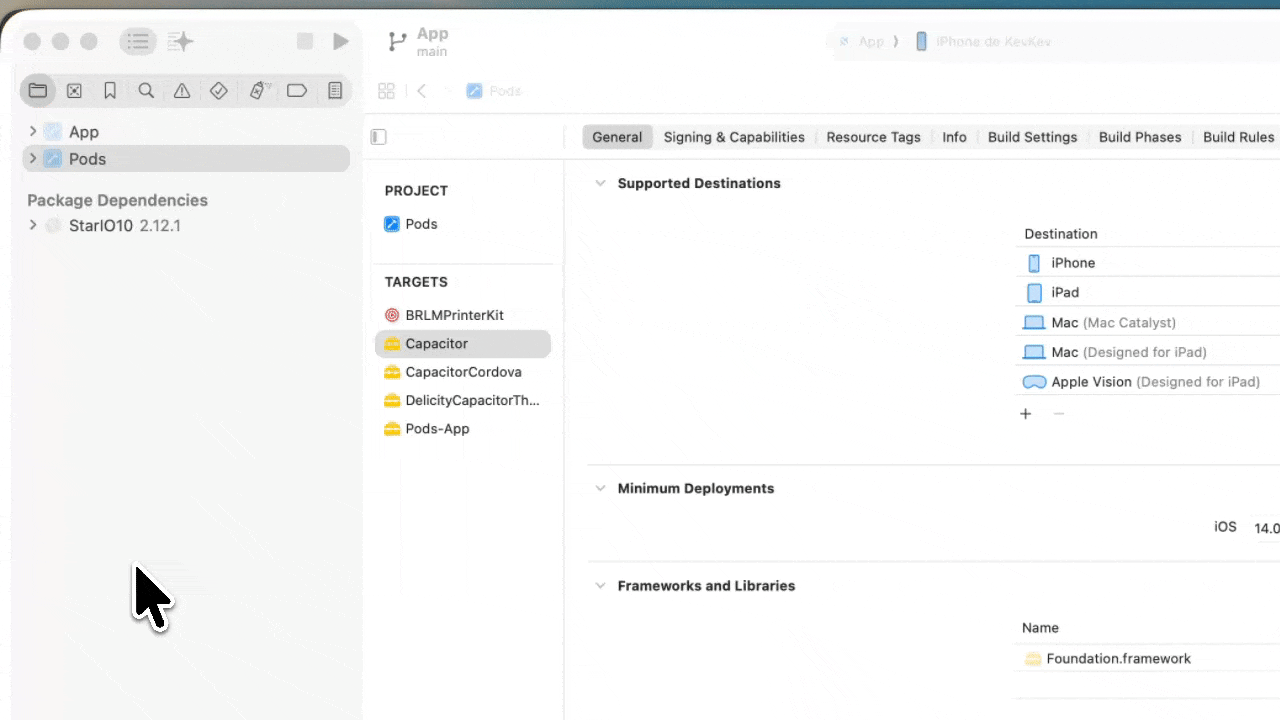Open the Project navigator folder icon
The height and width of the screenshot is (720, 1280).
point(38,91)
